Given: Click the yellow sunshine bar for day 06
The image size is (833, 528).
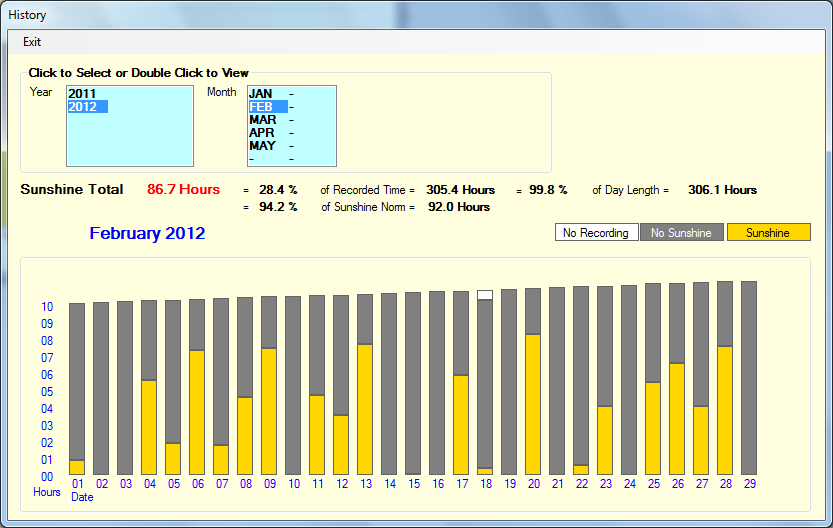Looking at the screenshot, I should (x=197, y=412).
